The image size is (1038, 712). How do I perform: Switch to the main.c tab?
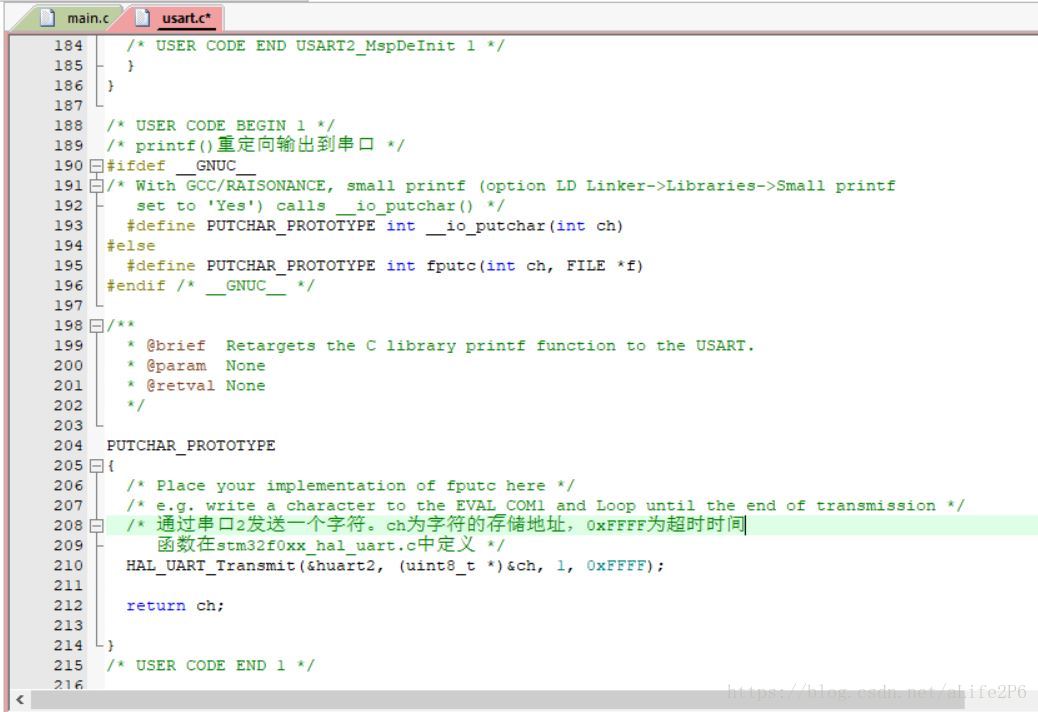tap(73, 18)
